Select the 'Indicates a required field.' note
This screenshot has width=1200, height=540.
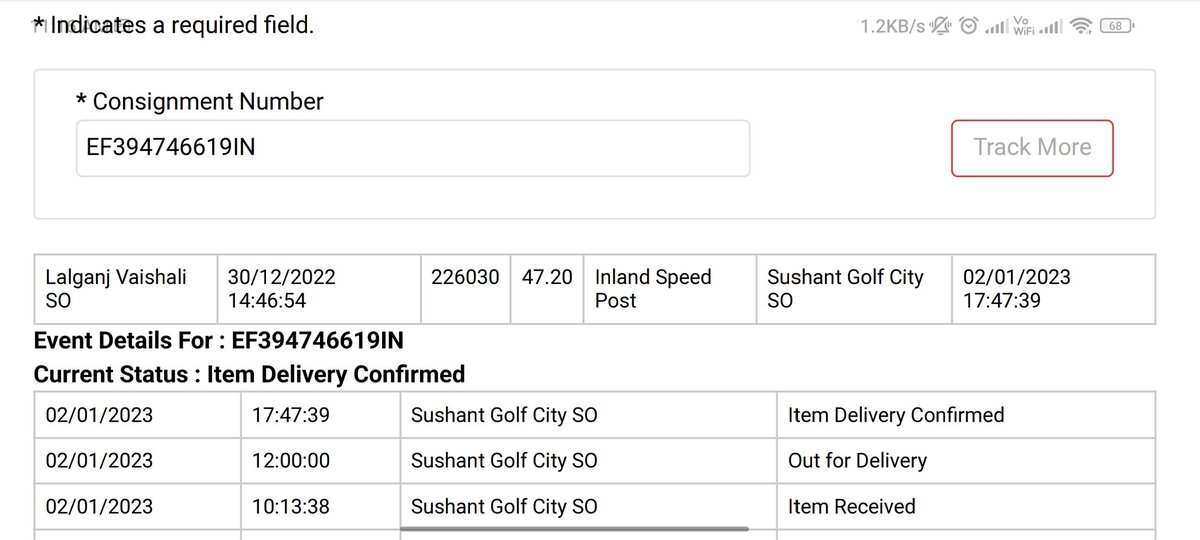coord(182,26)
